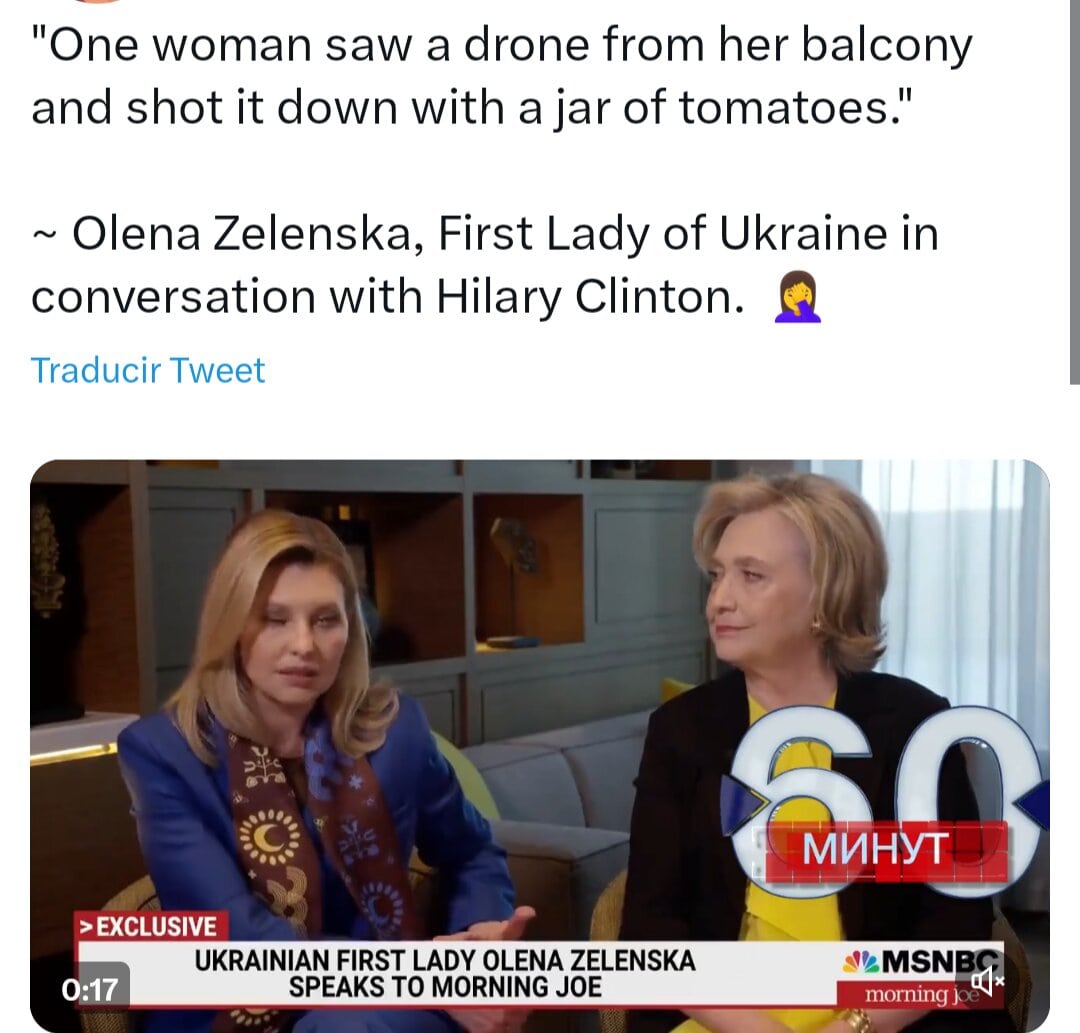Click the quoted drone and tomatoes text
The height and width of the screenshot is (1033, 1080).
[x=501, y=76]
